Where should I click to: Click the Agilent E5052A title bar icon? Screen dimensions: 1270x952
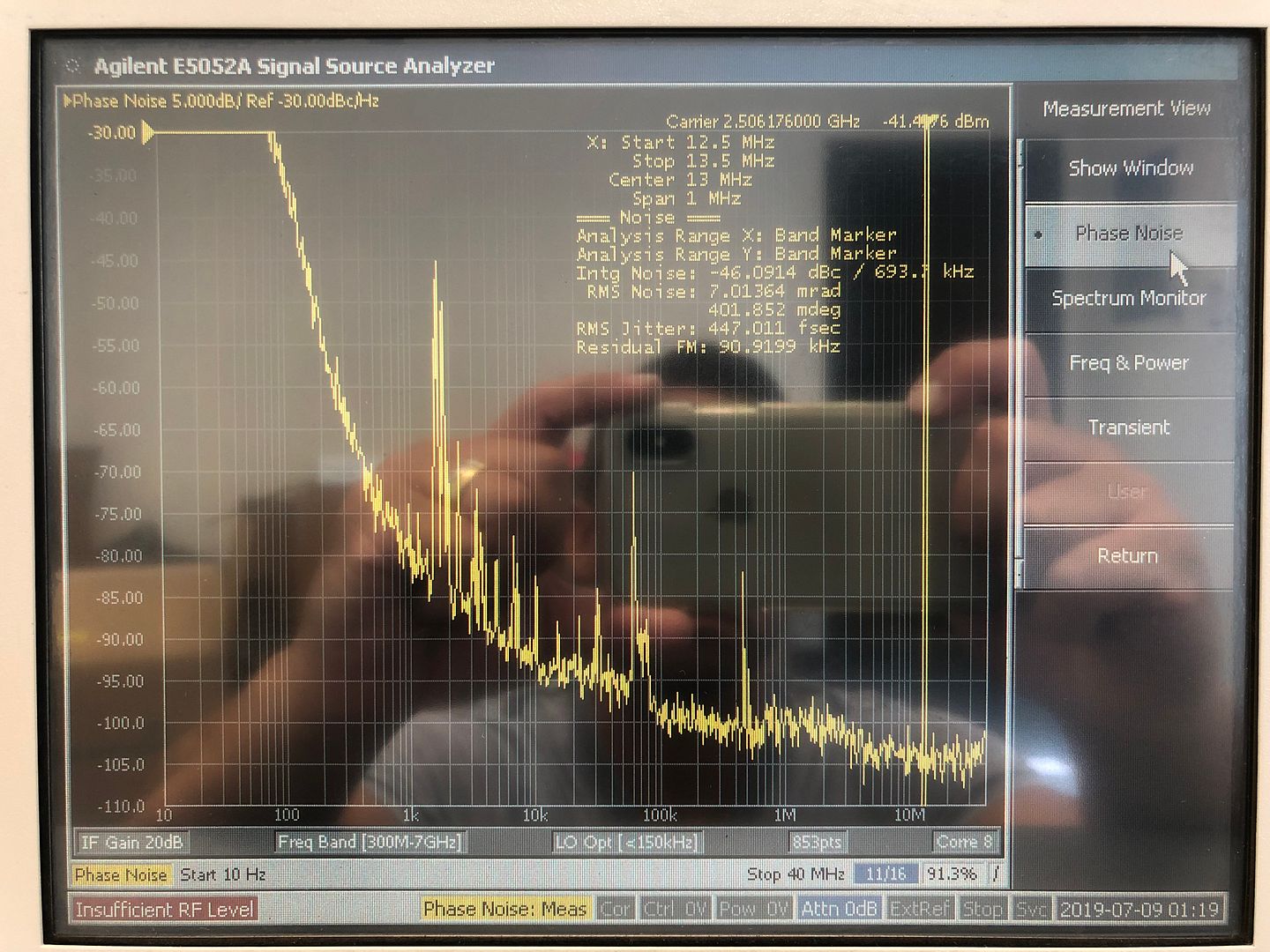click(x=72, y=65)
